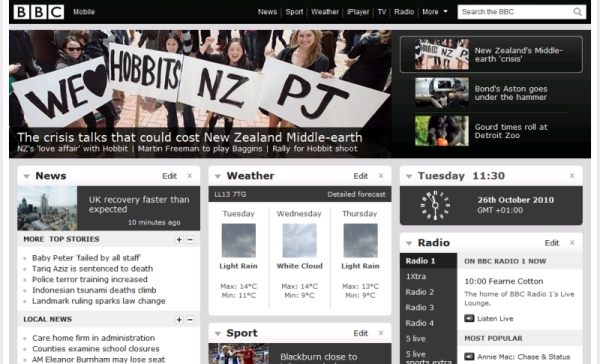
Task: Open Landmark ruling sparks law change
Action: coord(99,301)
